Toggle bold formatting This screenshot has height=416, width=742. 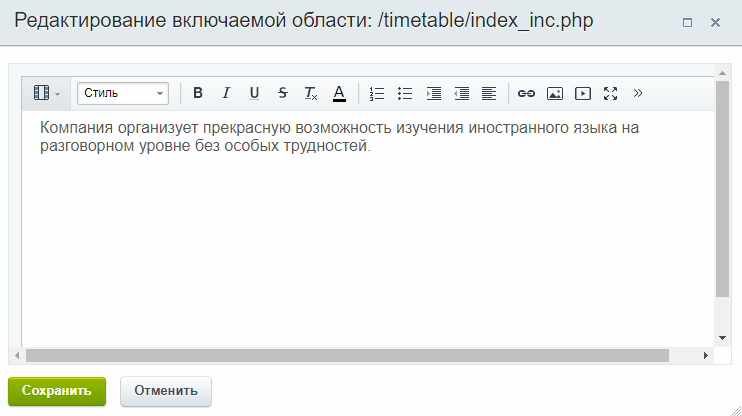point(198,93)
